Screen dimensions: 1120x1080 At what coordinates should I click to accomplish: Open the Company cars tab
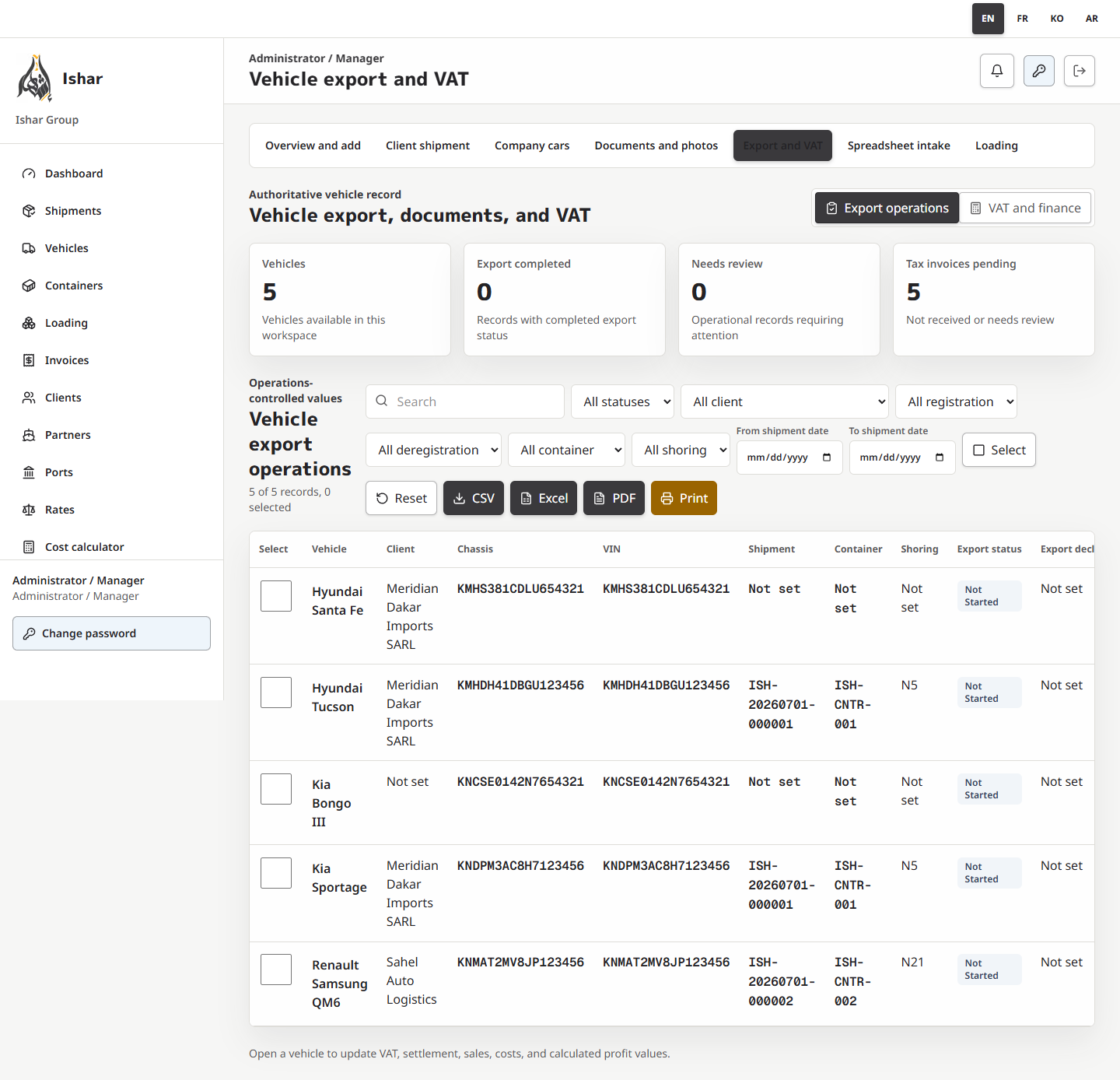click(x=532, y=146)
